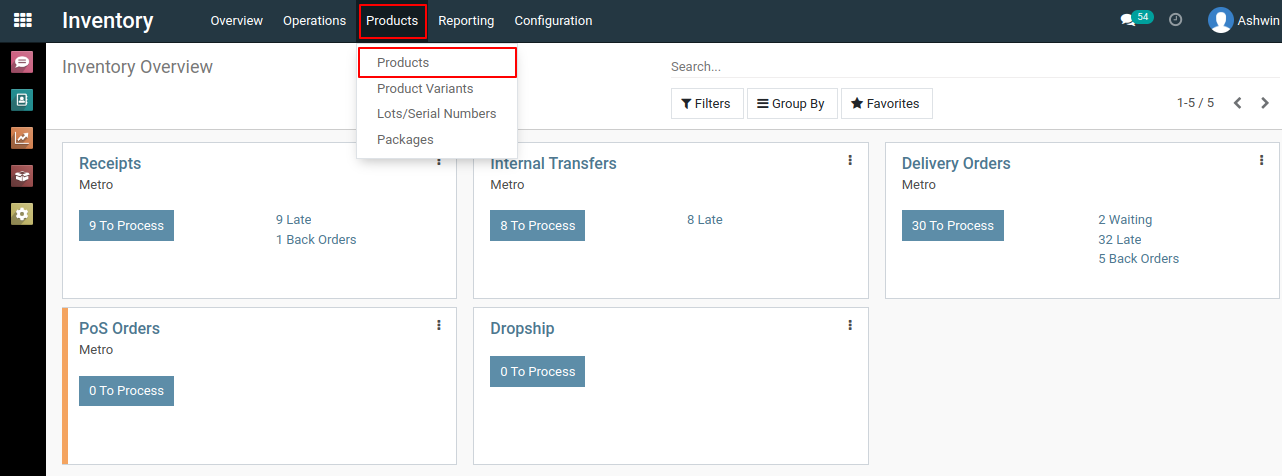Select Product Variants menu entry
Viewport: 1282px width, 476px height.
tap(437, 88)
